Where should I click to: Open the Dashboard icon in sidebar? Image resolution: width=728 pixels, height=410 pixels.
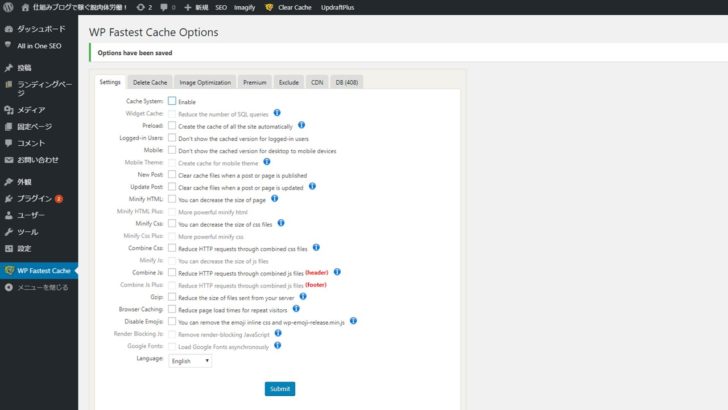point(9,30)
